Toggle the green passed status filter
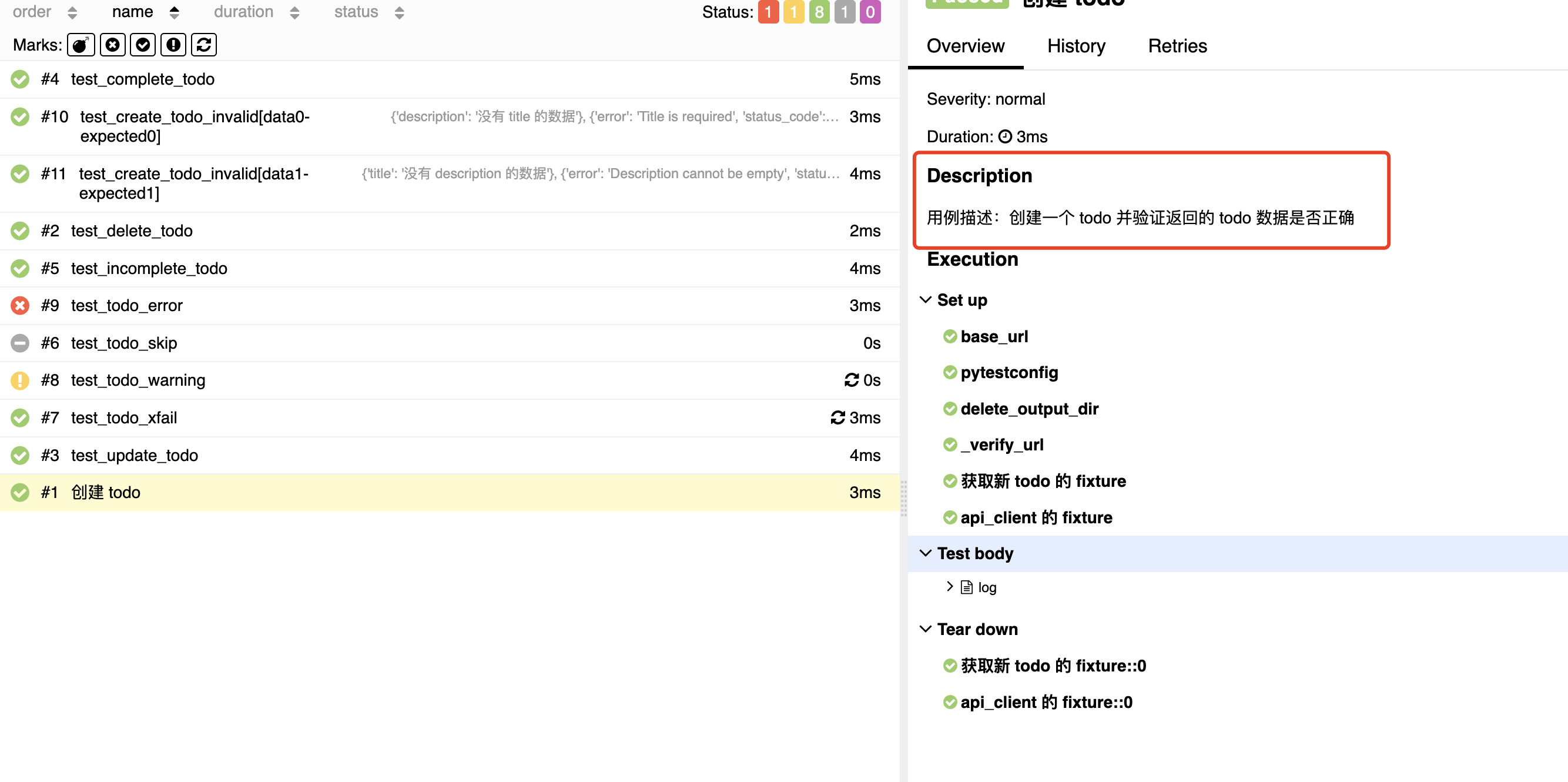The height and width of the screenshot is (782, 1568). [x=819, y=12]
